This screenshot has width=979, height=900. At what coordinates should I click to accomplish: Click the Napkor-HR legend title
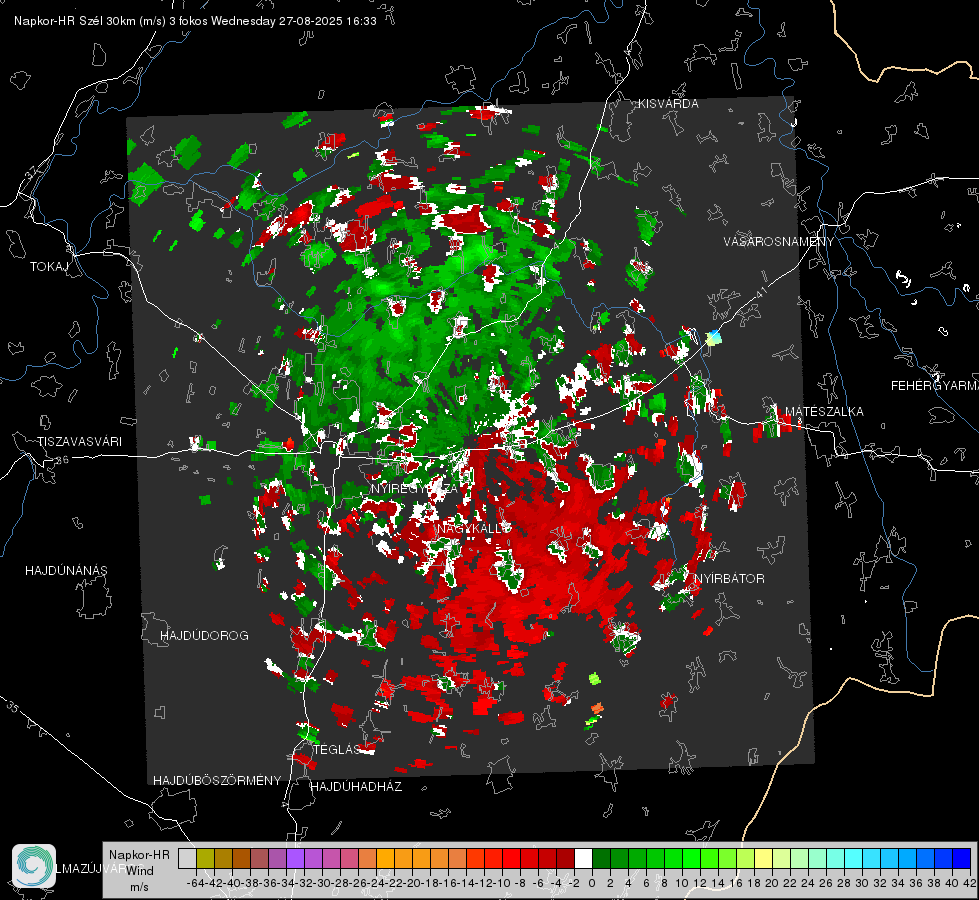pos(139,855)
